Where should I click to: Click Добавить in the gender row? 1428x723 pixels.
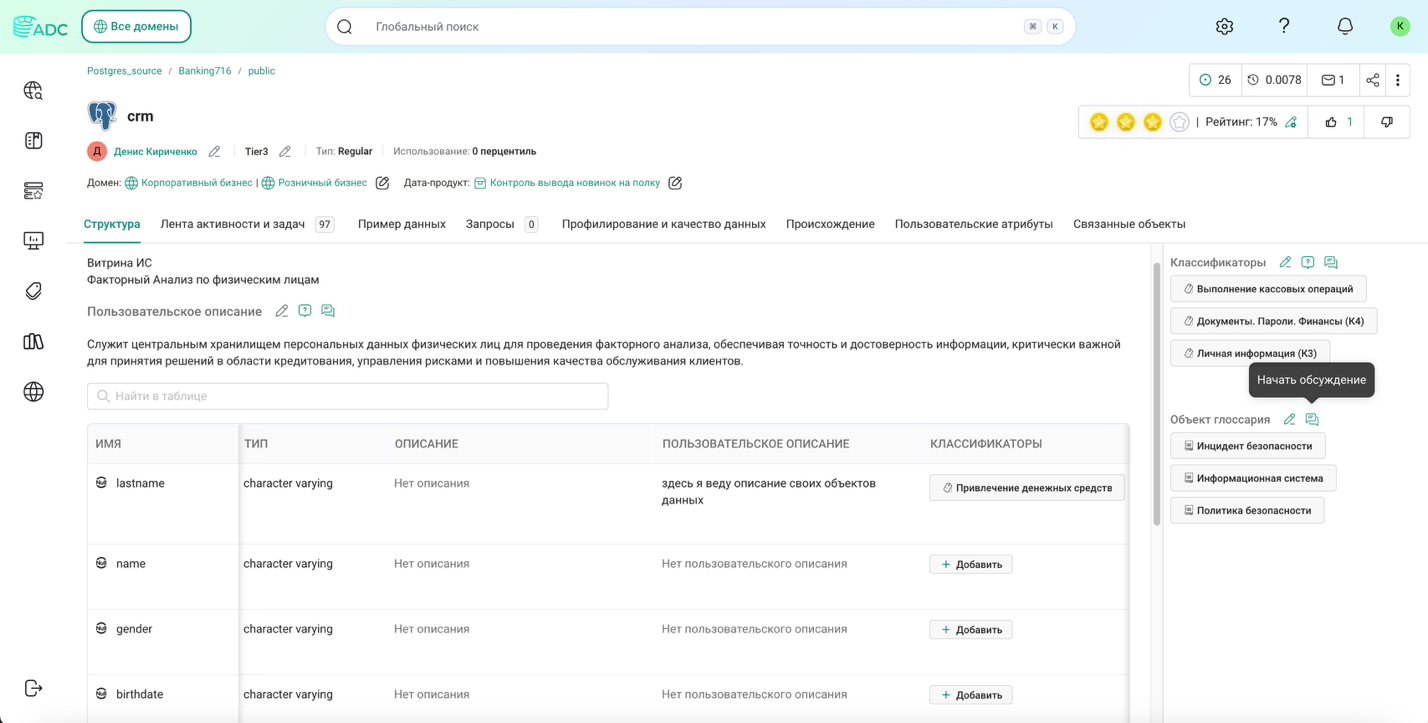(971, 629)
